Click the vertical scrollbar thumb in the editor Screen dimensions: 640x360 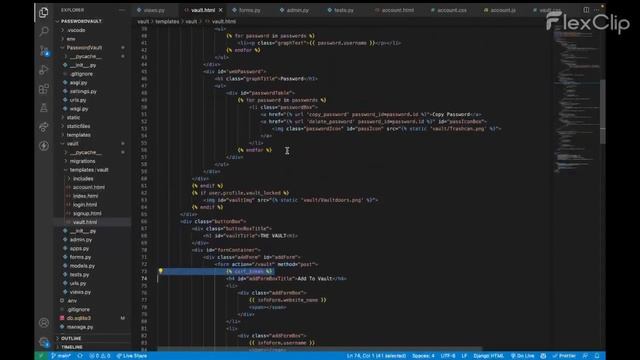602,111
